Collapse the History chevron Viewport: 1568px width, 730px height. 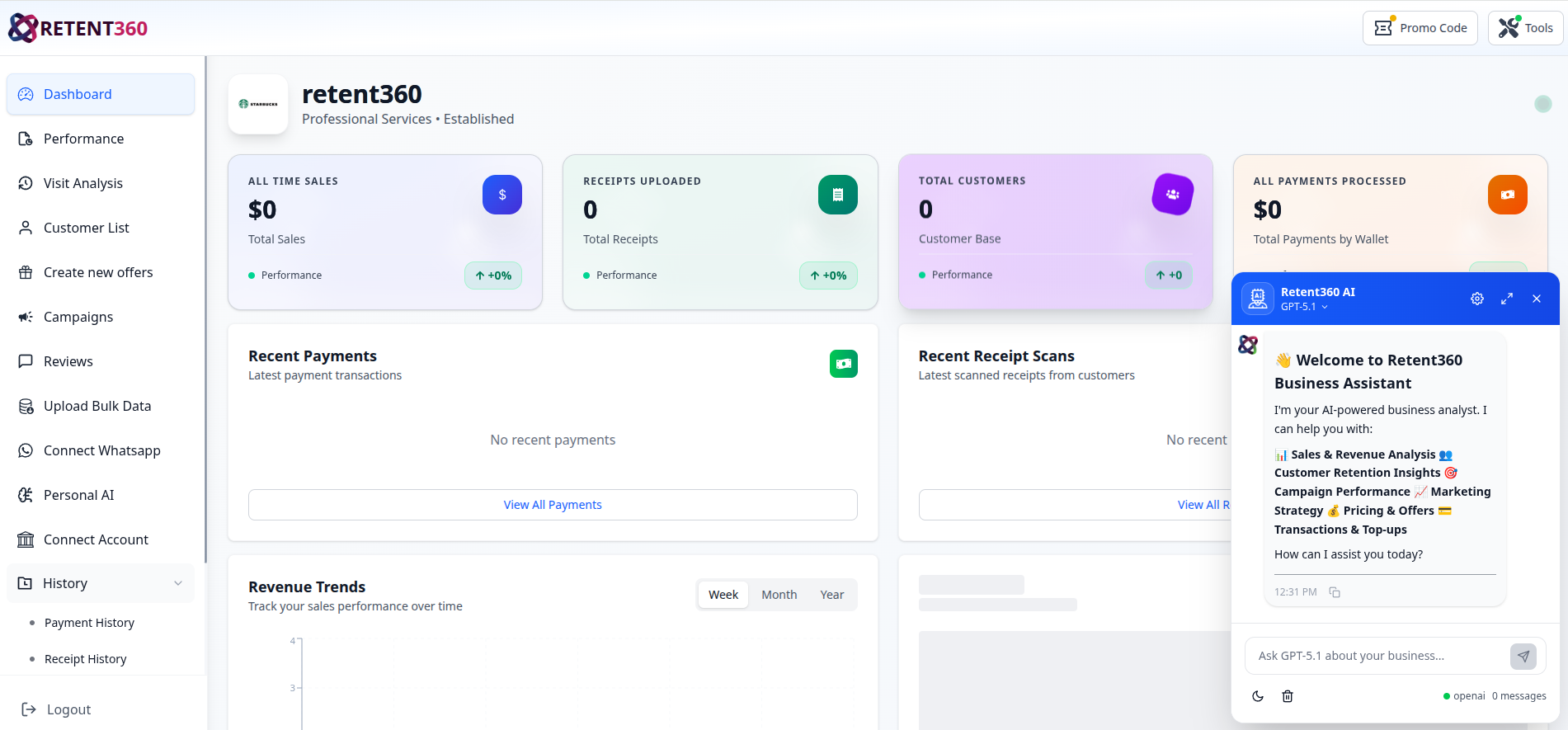(178, 583)
